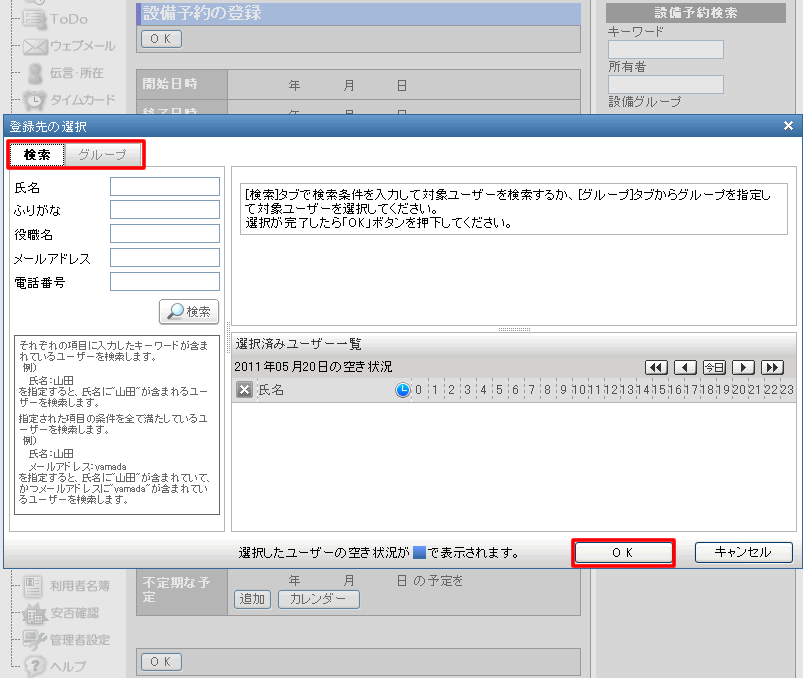Image resolution: width=803 pixels, height=678 pixels.
Task: Click the 電話番号 input field
Action: click(165, 282)
